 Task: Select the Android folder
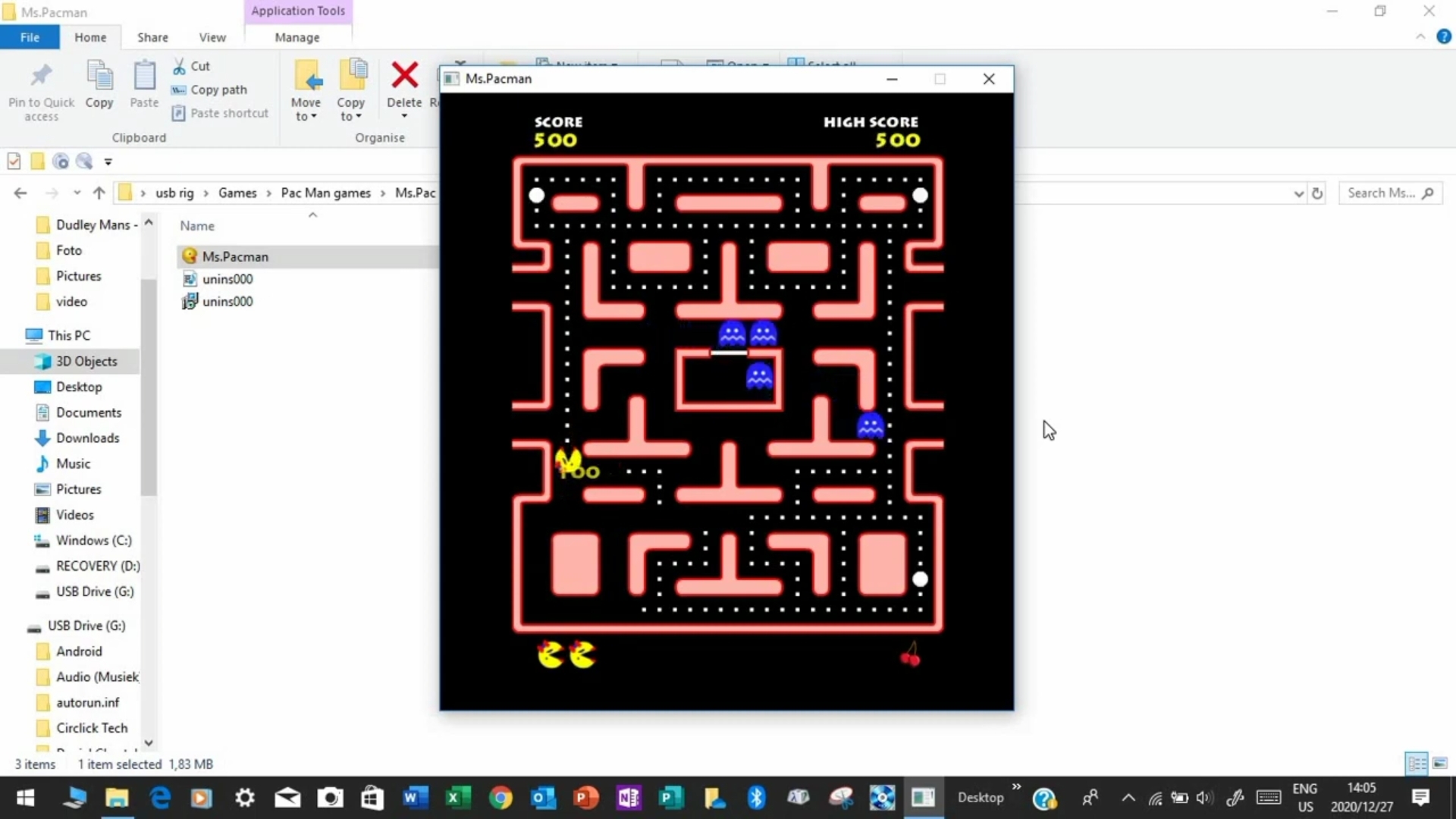78,651
